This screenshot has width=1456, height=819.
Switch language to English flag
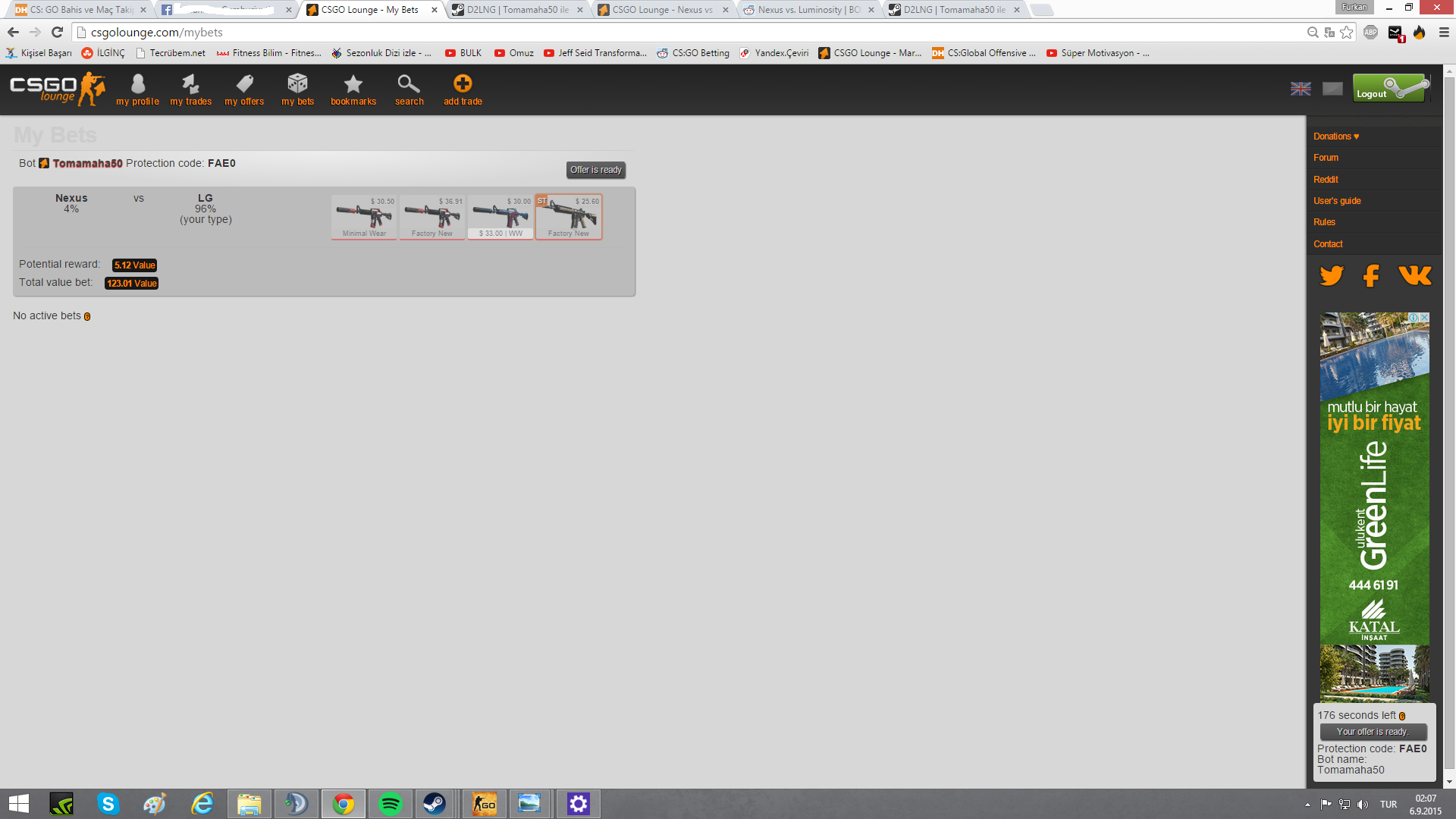tap(1301, 89)
